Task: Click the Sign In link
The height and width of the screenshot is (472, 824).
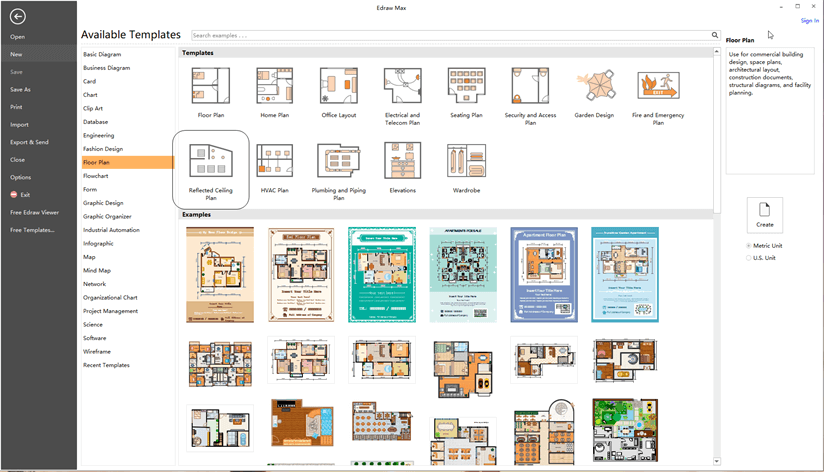Action: tap(809, 20)
